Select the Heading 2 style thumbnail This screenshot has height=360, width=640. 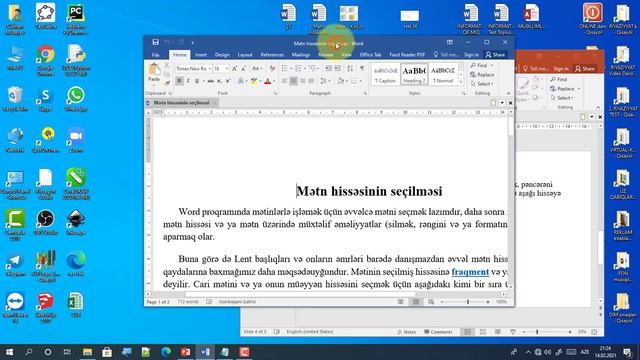(x=414, y=74)
